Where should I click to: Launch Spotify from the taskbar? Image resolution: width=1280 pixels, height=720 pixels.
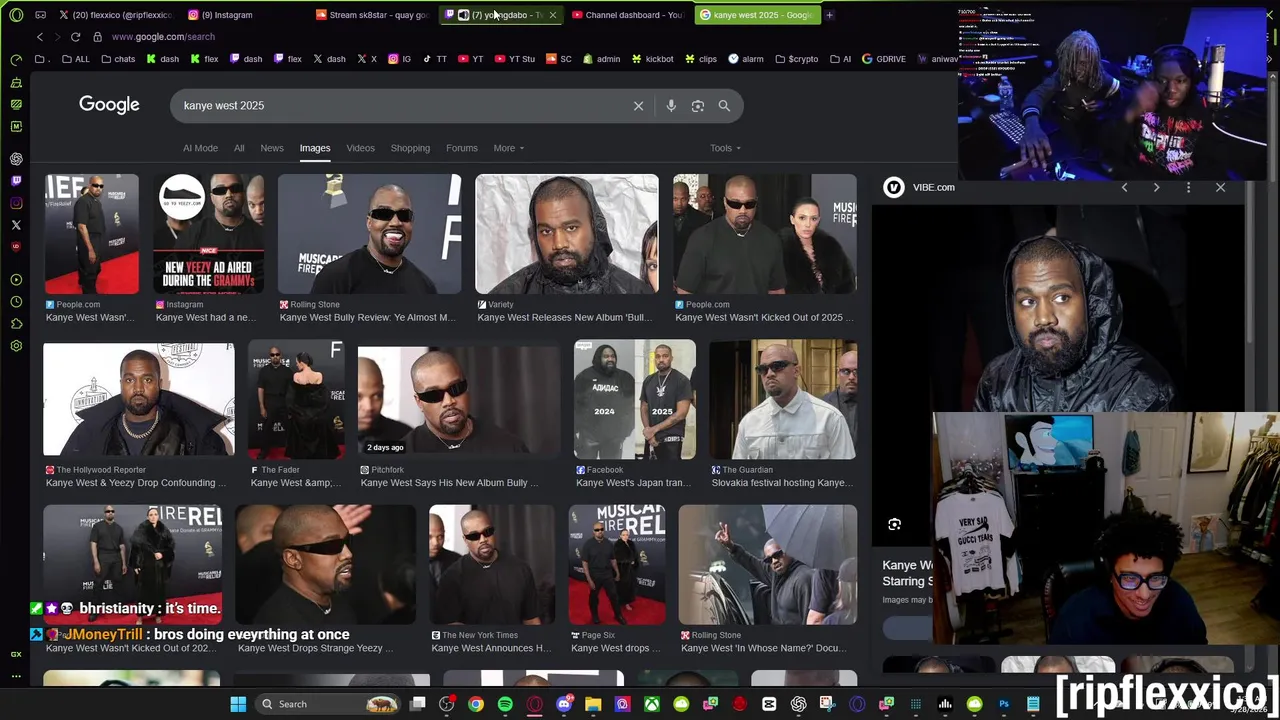tap(505, 704)
